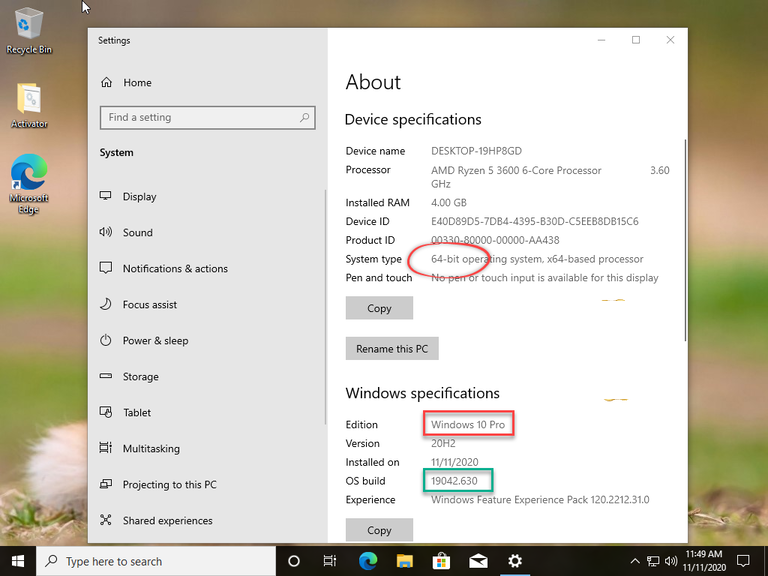The width and height of the screenshot is (768, 576).
Task: Click the About page vertical scrollbar
Action: click(685, 240)
